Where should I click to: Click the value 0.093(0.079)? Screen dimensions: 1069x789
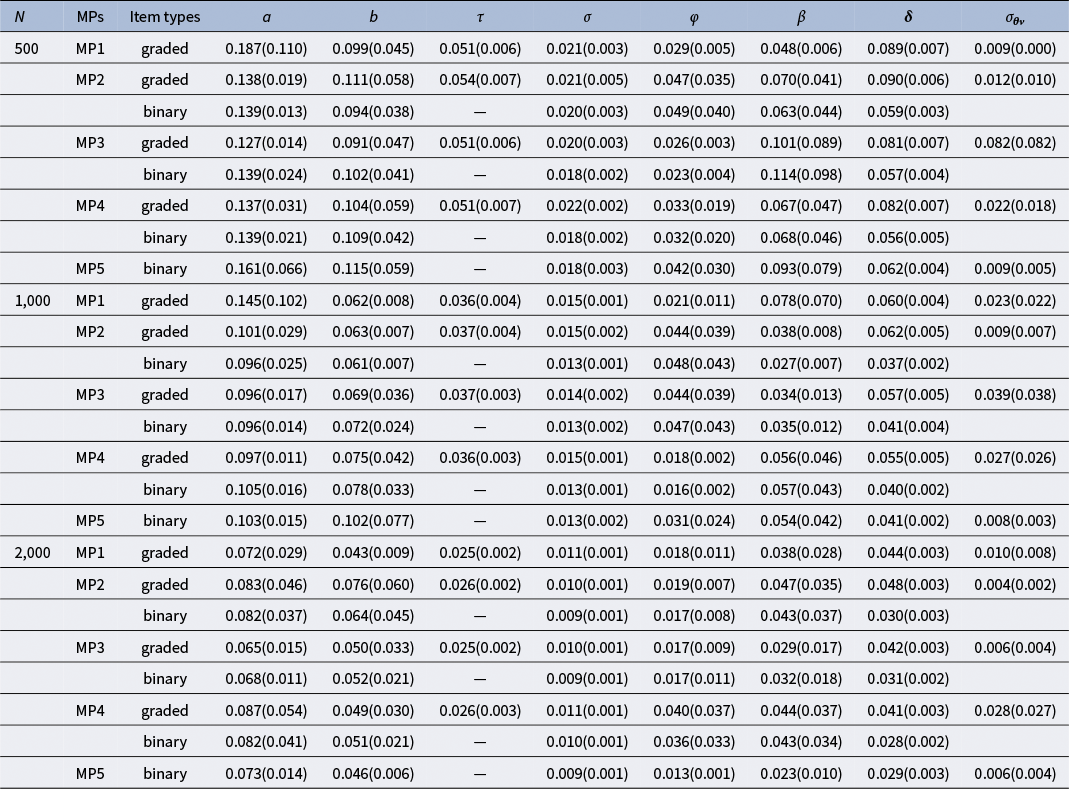click(801, 269)
